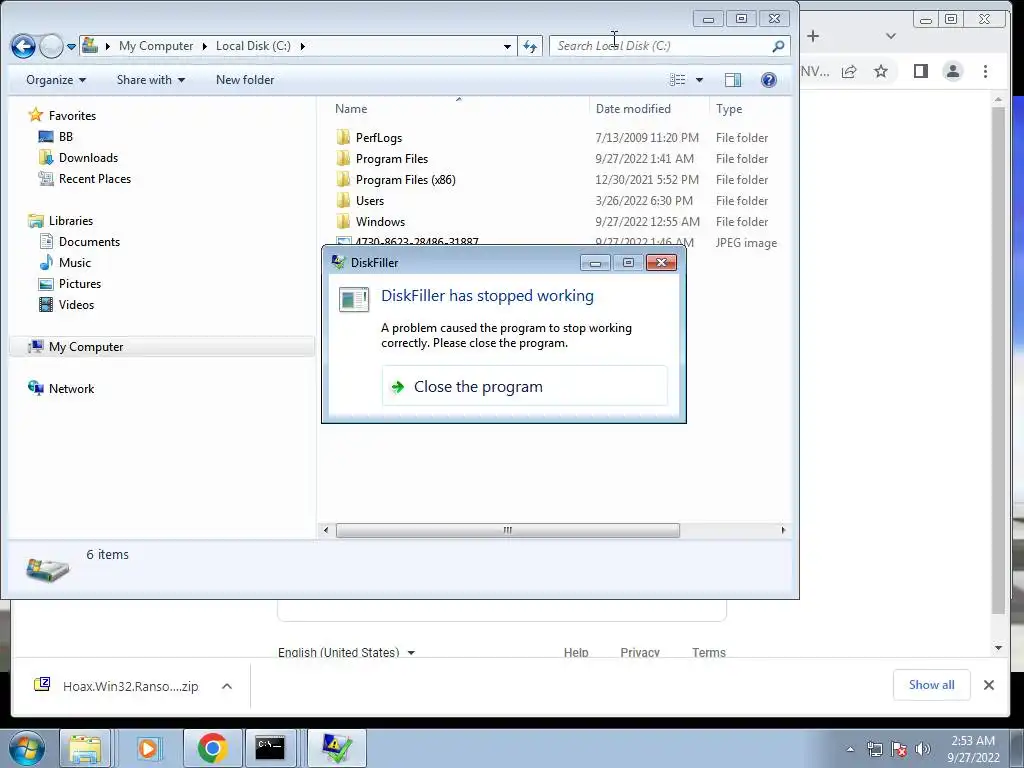Open Chrome tab search dropdown arrow
Image resolution: width=1024 pixels, height=768 pixels.
(x=891, y=37)
